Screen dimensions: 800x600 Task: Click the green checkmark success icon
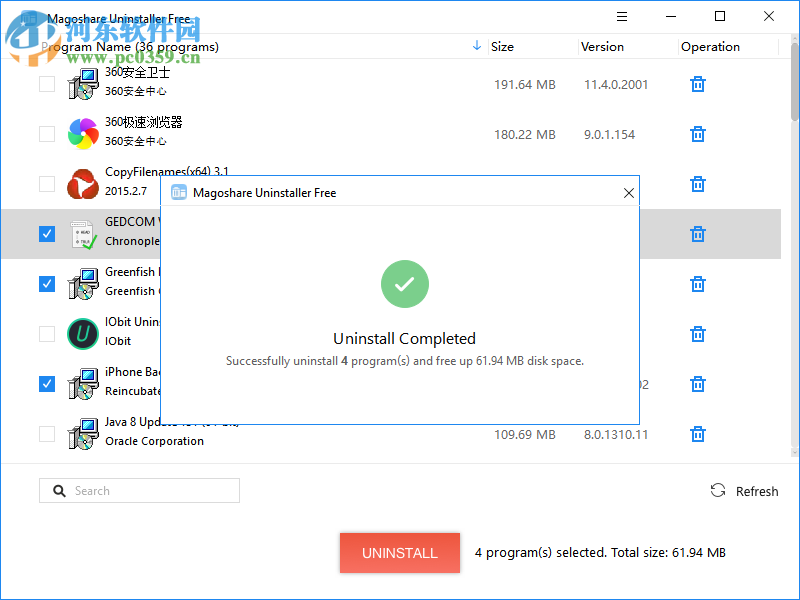point(404,284)
